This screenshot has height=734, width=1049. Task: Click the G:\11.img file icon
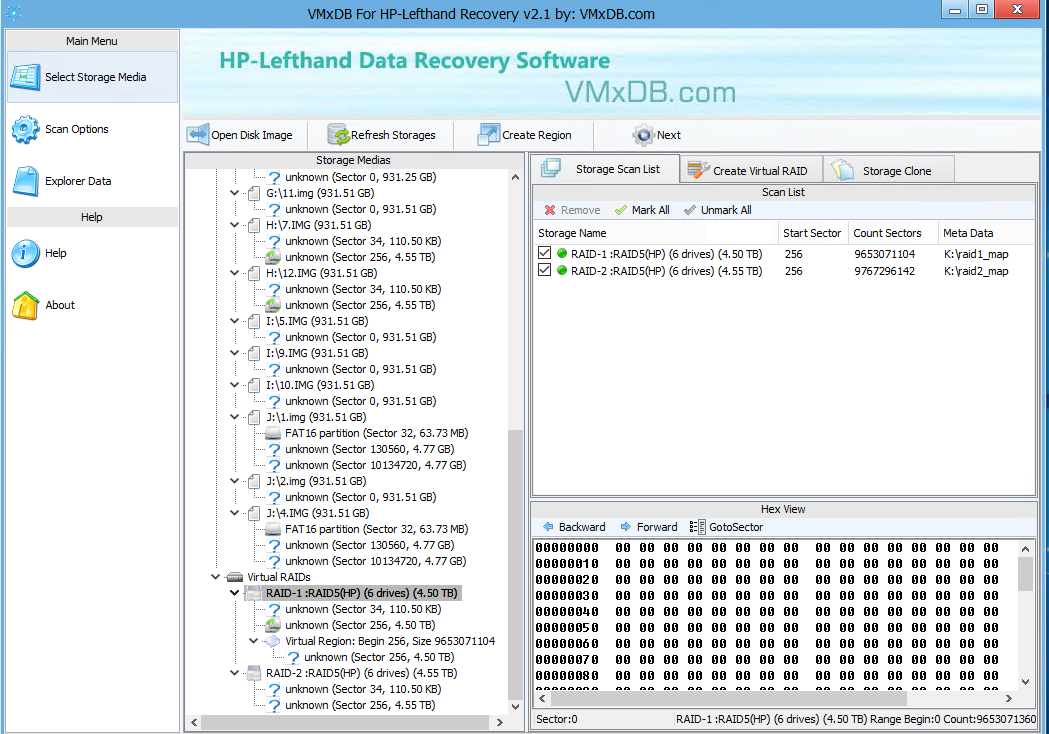click(254, 193)
